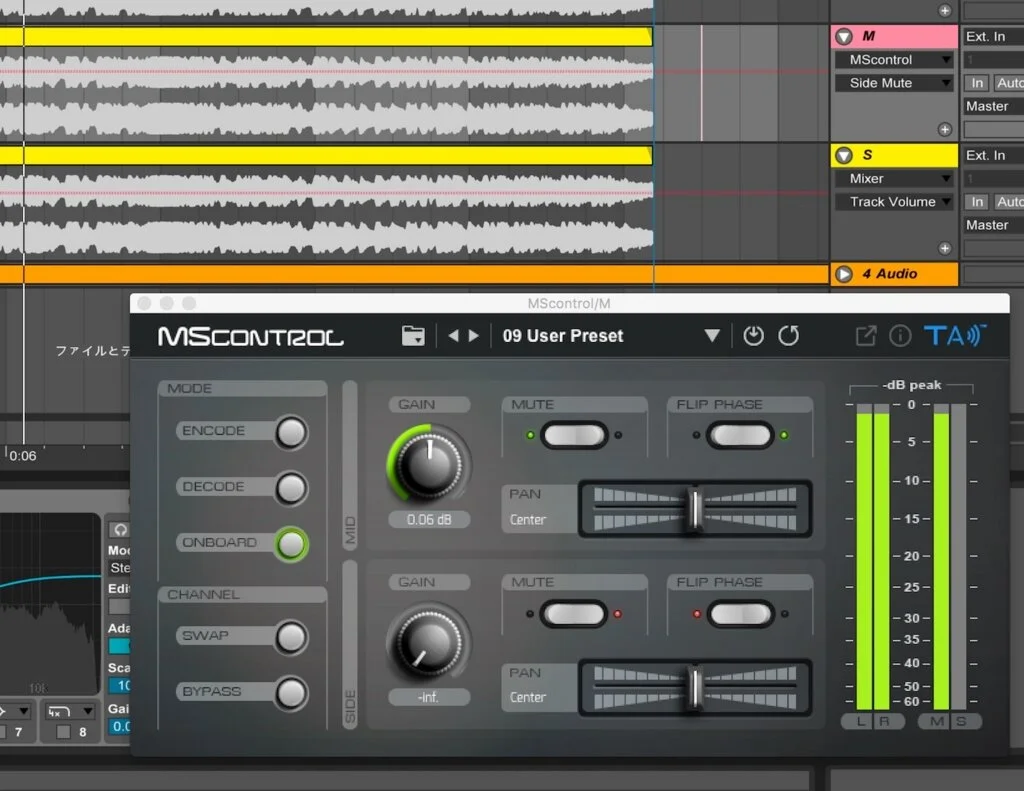Toggle the Side FLIP PHASE switch
The image size is (1024, 791).
pos(740,614)
